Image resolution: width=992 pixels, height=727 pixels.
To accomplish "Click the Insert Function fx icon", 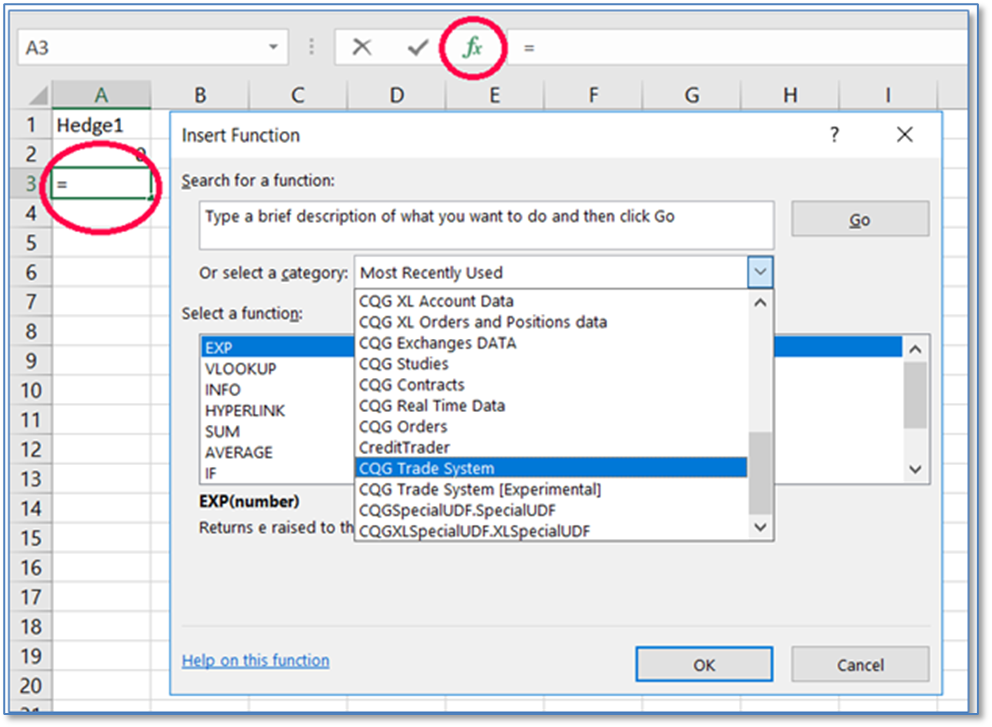I will point(473,47).
